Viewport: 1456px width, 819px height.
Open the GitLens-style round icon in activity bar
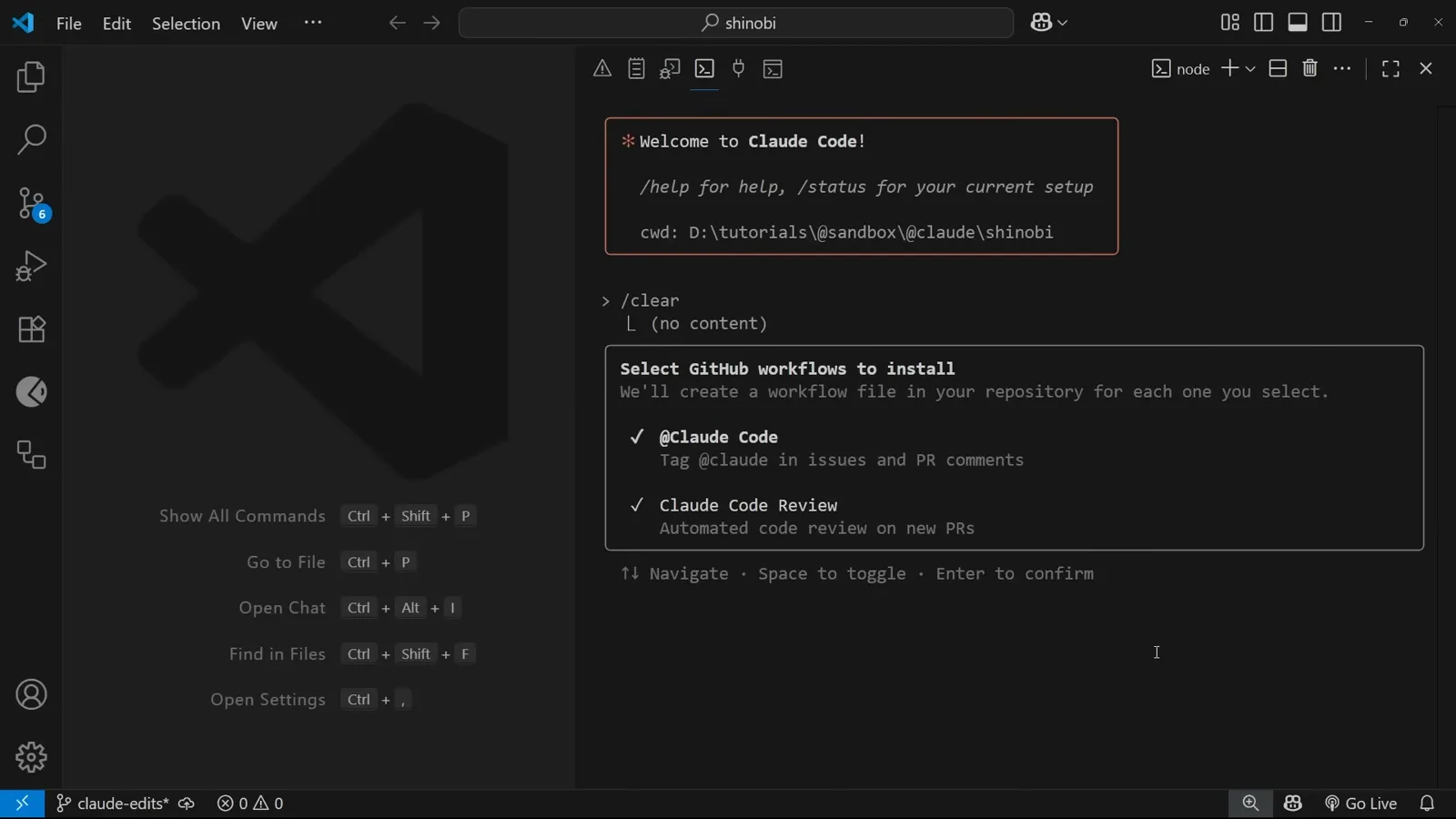pos(31,392)
